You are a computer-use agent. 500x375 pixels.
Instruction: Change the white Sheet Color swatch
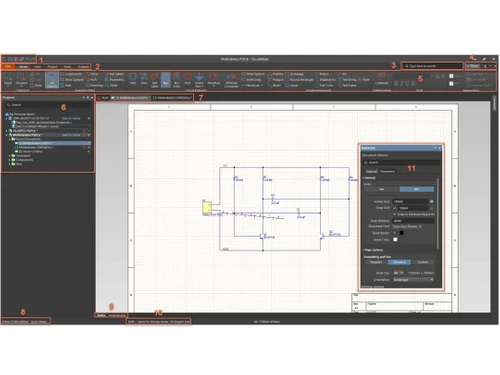[395, 239]
